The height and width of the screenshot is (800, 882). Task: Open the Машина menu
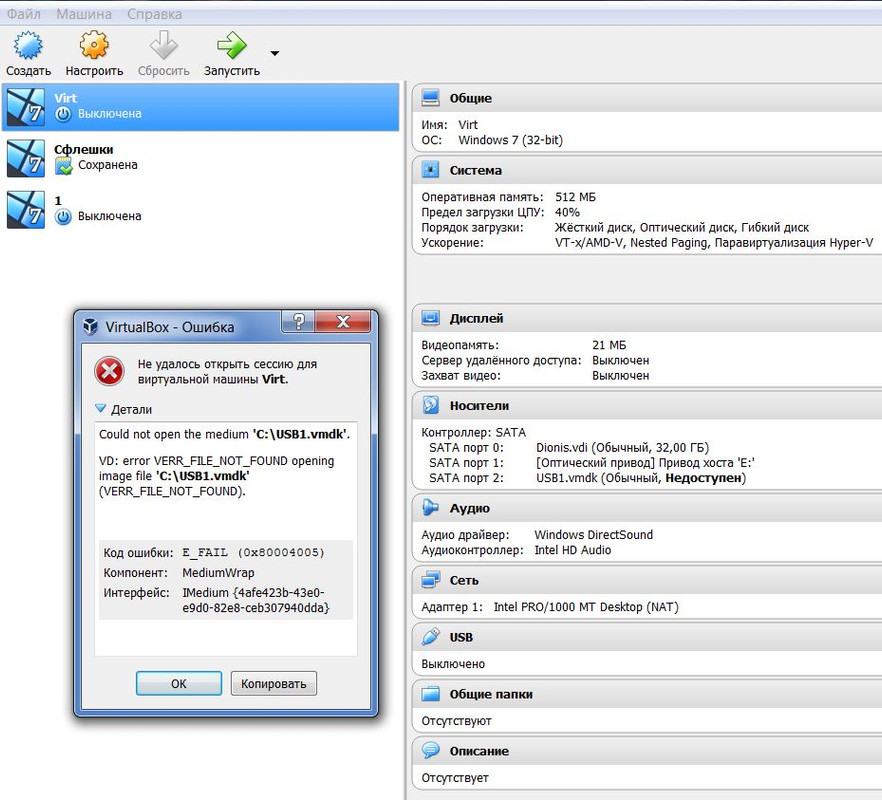[84, 14]
